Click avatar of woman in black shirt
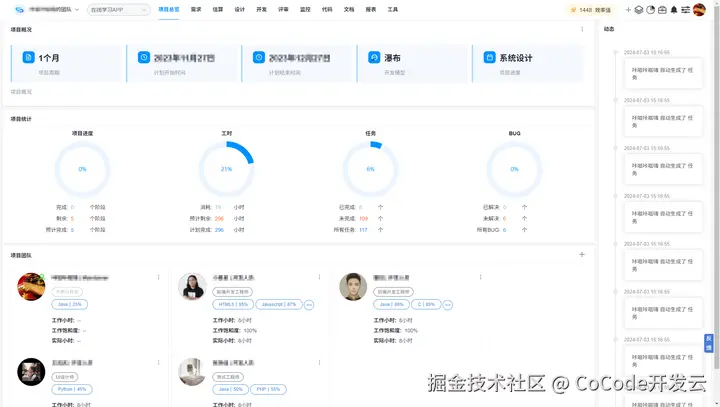Viewport: 720px width, 407px height. click(192, 287)
